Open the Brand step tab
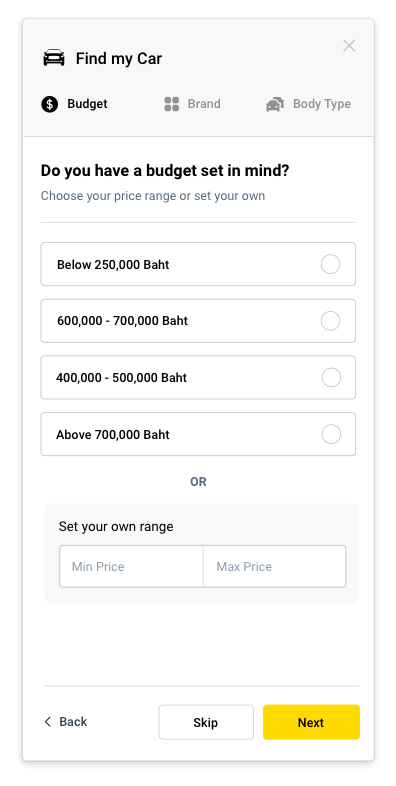Image resolution: width=396 pixels, height=786 pixels. pyautogui.click(x=192, y=104)
